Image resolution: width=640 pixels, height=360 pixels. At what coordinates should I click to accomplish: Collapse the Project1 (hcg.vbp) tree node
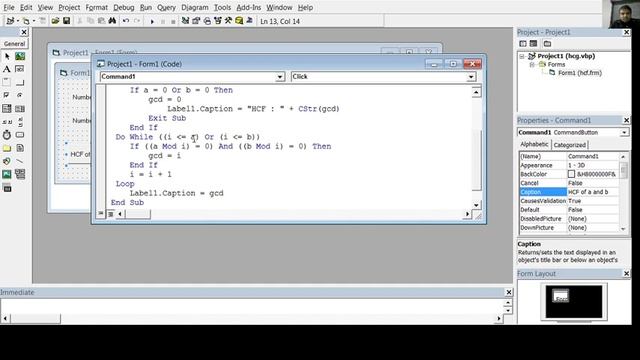point(522,56)
